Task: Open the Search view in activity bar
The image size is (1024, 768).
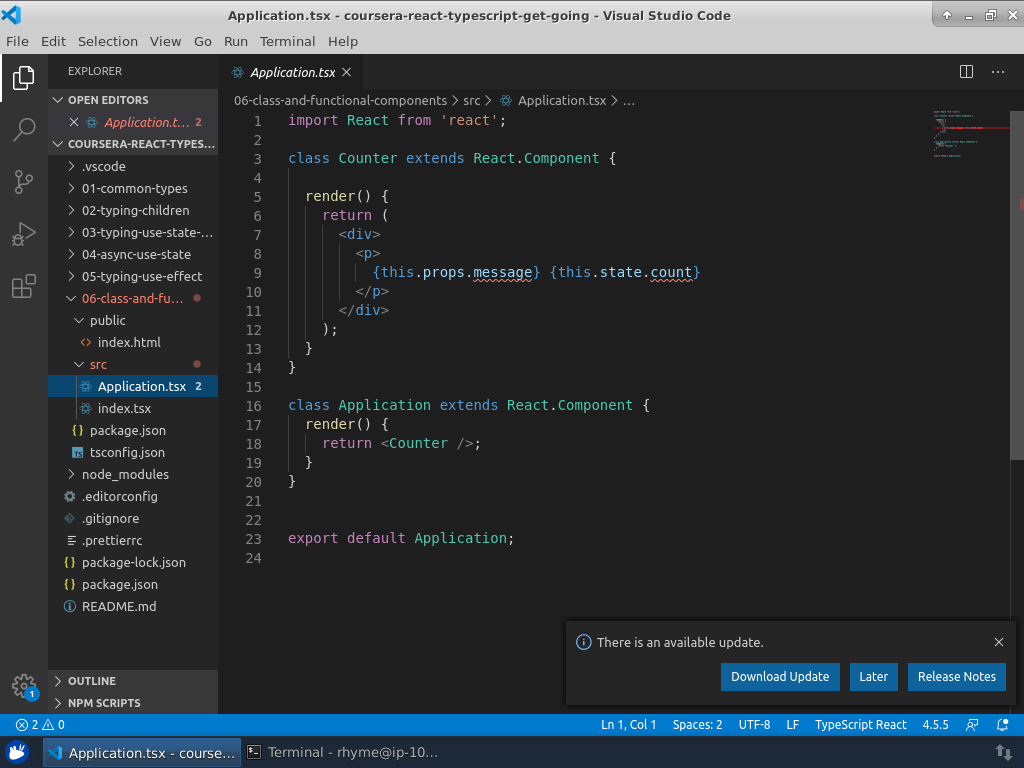Action: [x=24, y=129]
